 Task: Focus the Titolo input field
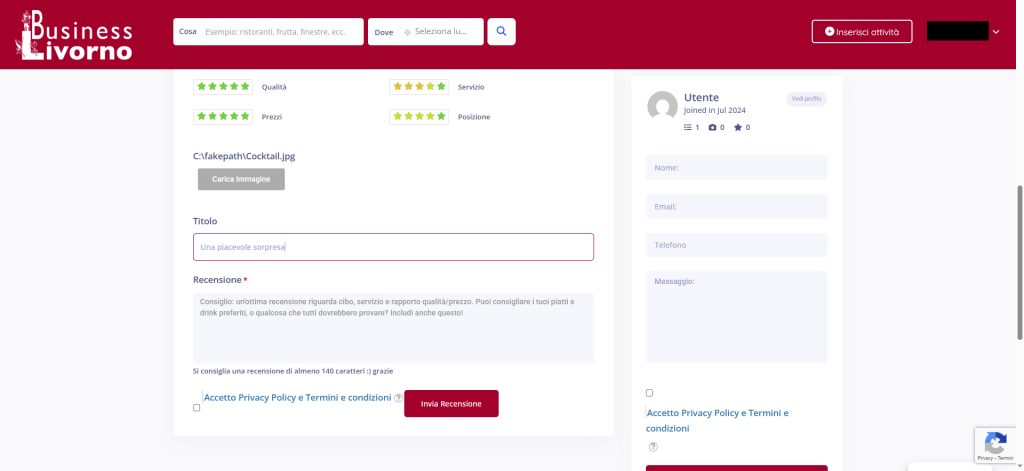point(393,247)
